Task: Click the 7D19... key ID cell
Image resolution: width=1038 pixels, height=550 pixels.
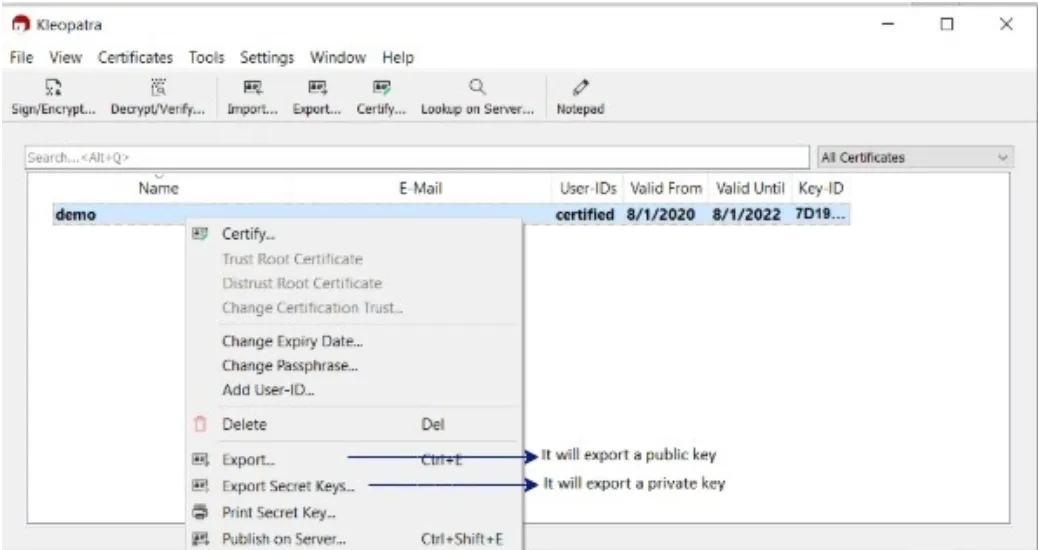Action: [820, 214]
